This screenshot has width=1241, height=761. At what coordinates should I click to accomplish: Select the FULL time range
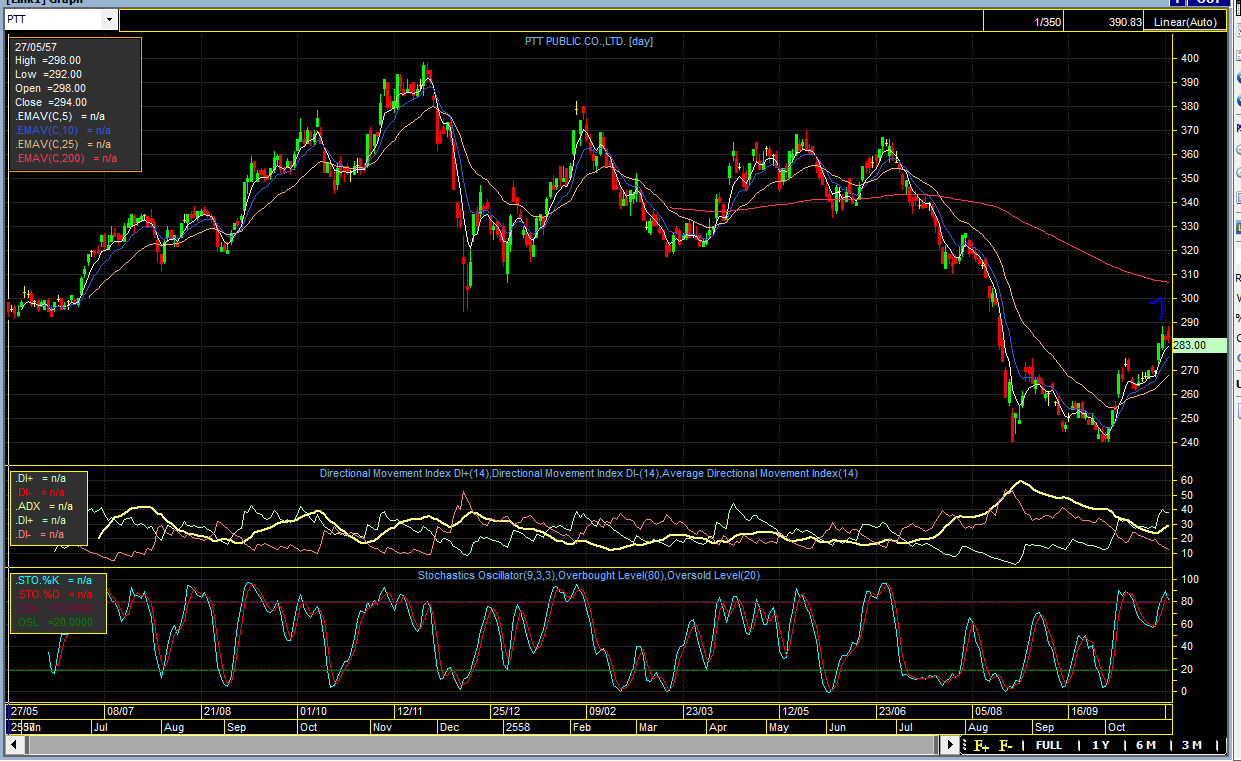(1048, 745)
